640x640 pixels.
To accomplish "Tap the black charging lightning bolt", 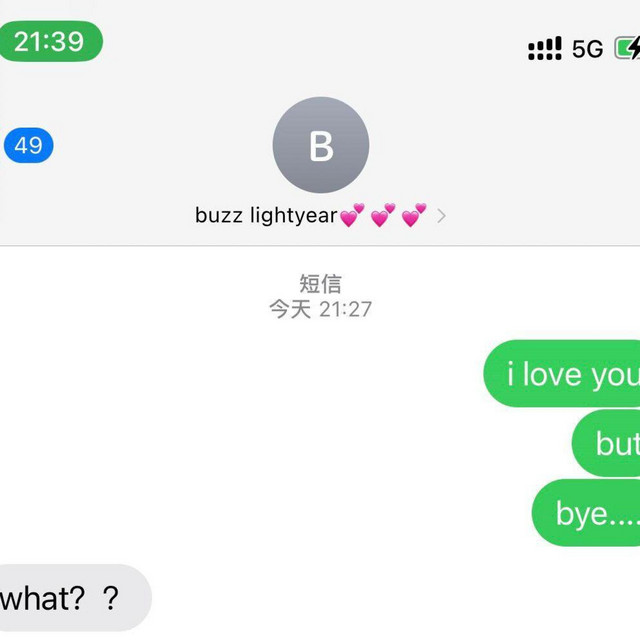I will coord(635,48).
